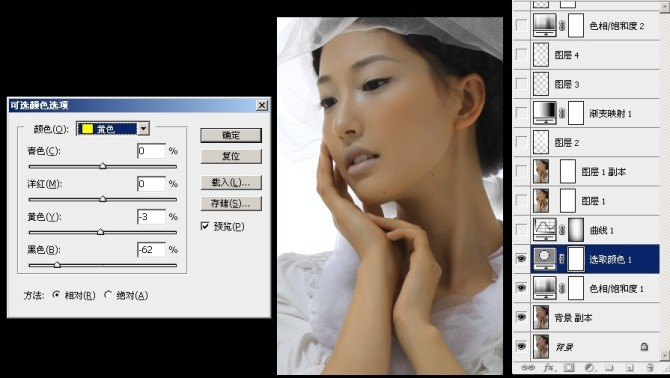Click the 黑色(B) slider handle
Image resolution: width=670 pixels, height=378 pixels.
pyautogui.click(x=57, y=264)
